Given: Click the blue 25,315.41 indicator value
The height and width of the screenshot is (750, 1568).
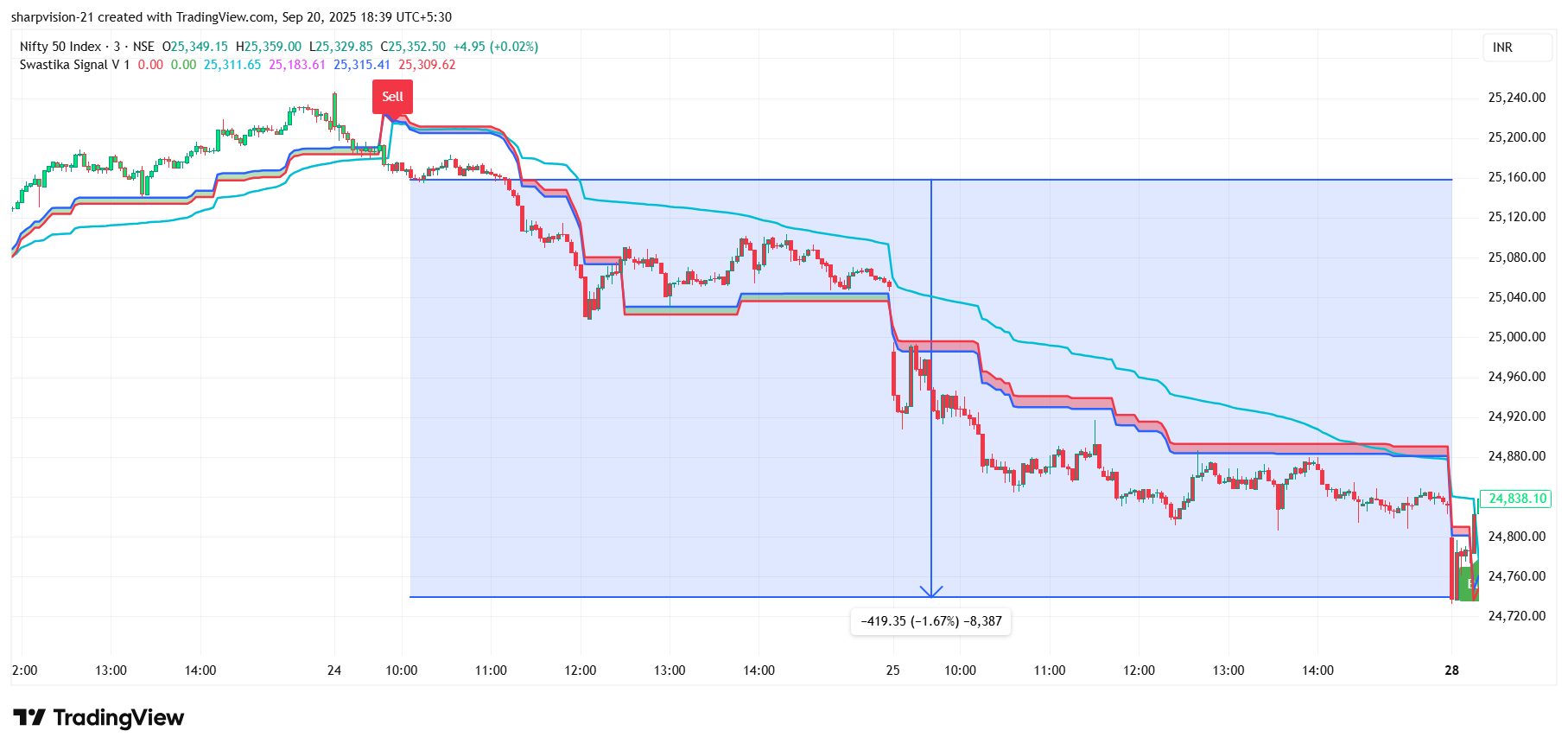Looking at the screenshot, I should pyautogui.click(x=362, y=65).
